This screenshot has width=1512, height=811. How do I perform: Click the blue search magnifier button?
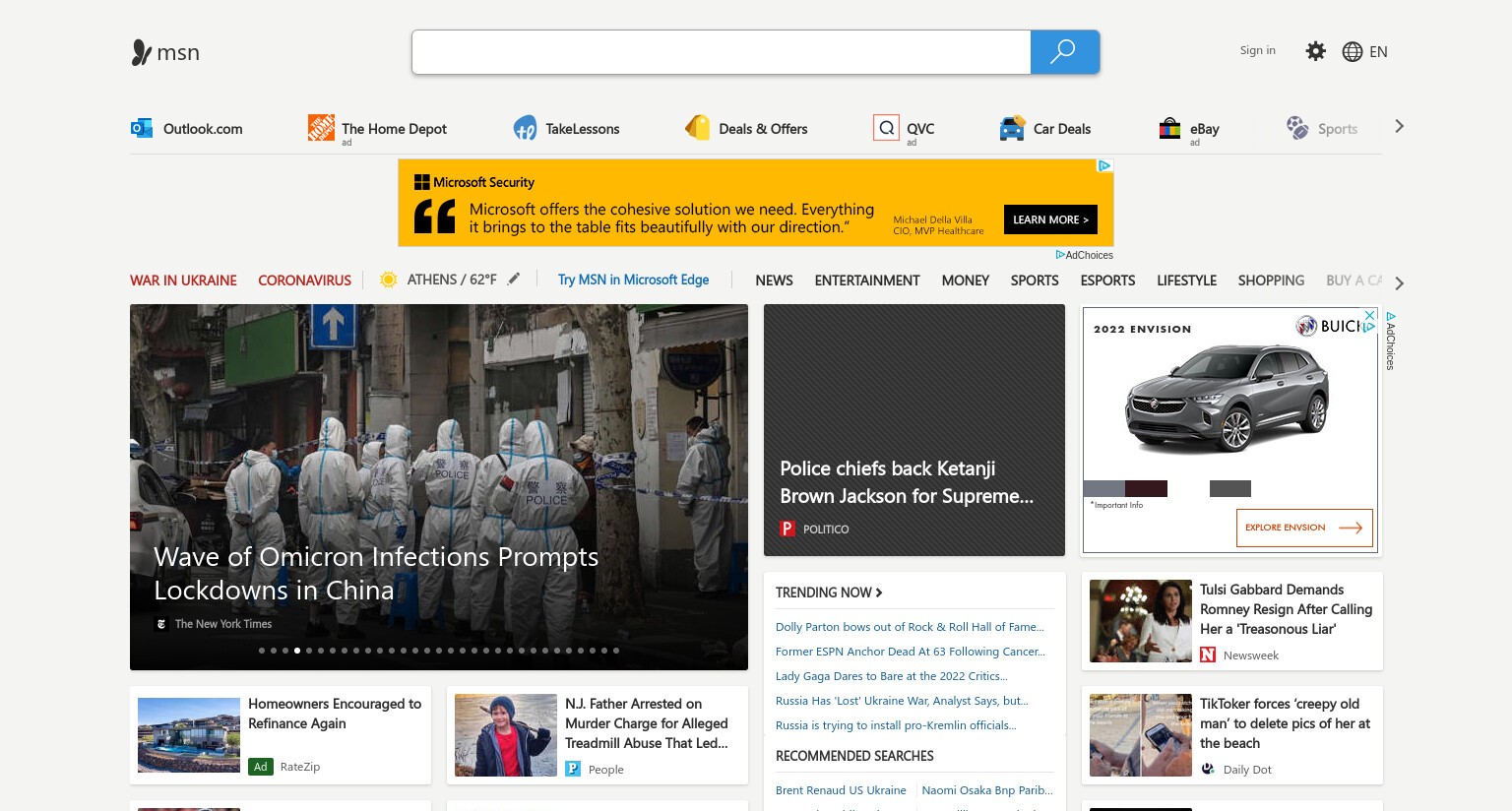1064,52
